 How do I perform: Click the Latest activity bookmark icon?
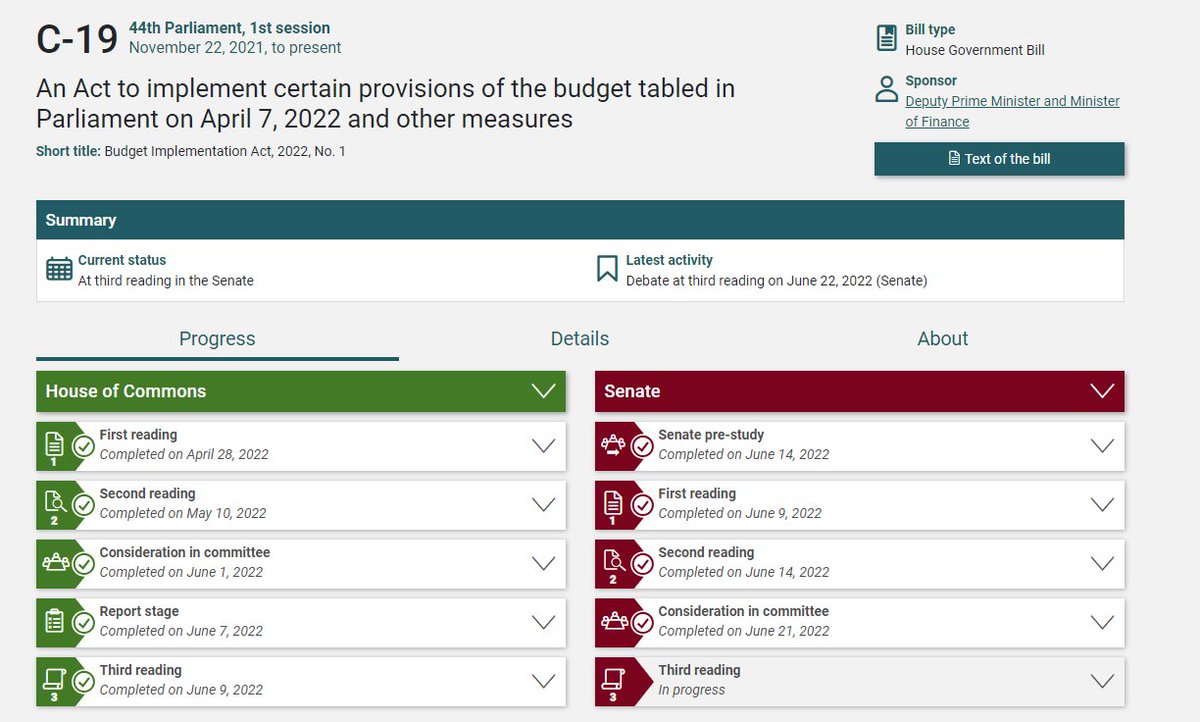[x=605, y=266]
